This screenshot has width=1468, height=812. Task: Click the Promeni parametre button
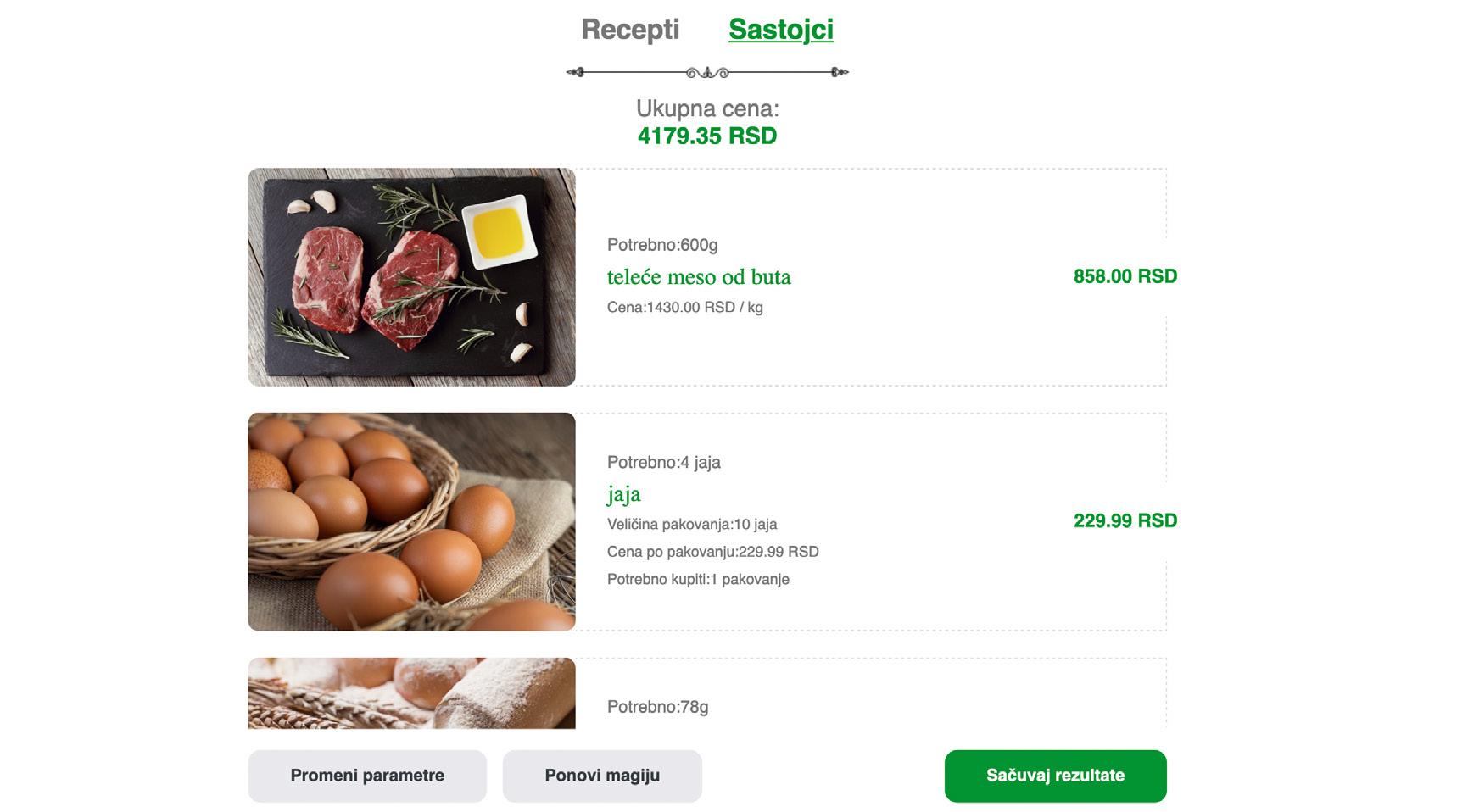(x=366, y=776)
